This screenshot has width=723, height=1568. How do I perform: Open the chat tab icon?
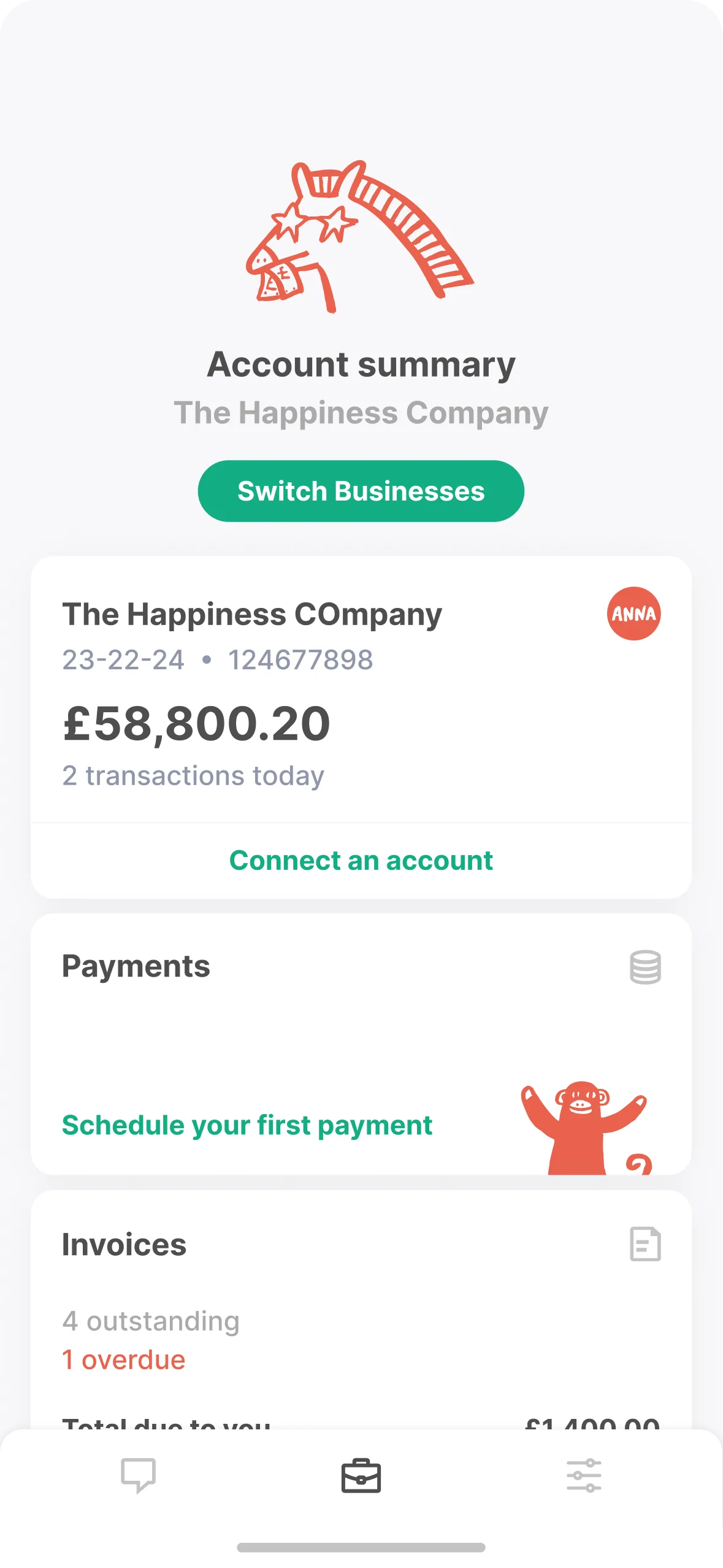[138, 1475]
